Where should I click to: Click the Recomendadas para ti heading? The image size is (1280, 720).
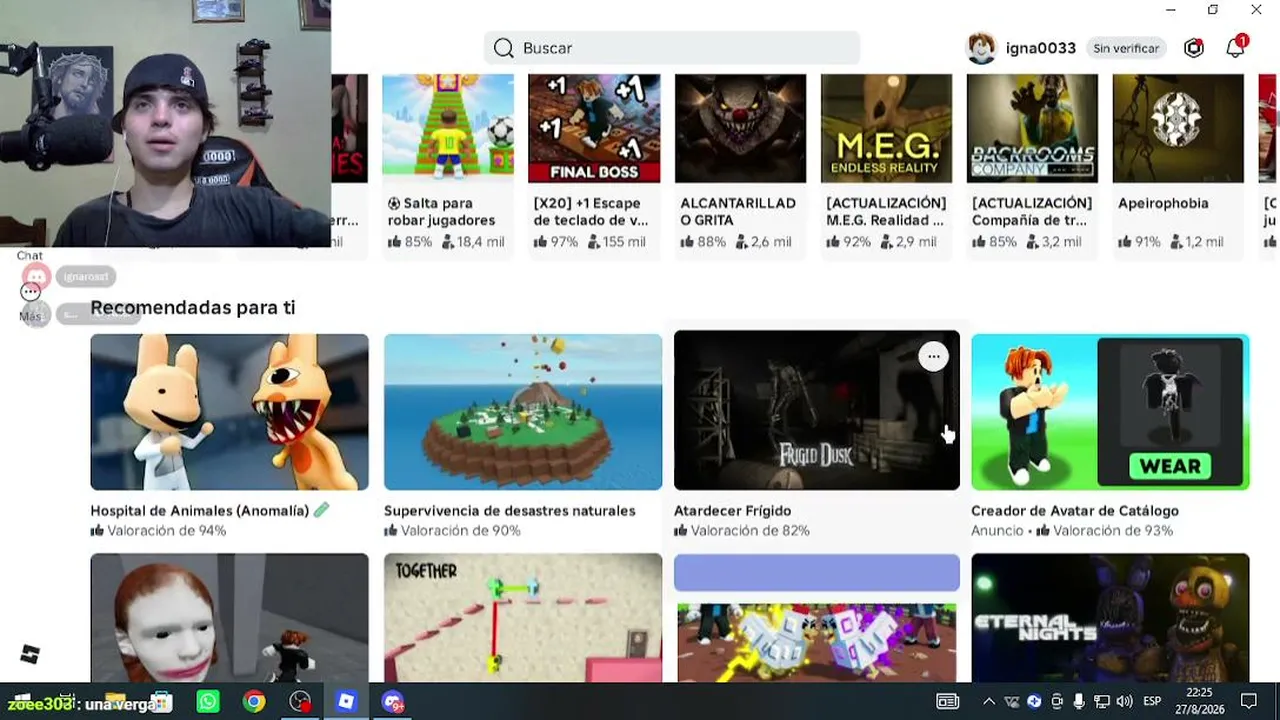coord(193,308)
